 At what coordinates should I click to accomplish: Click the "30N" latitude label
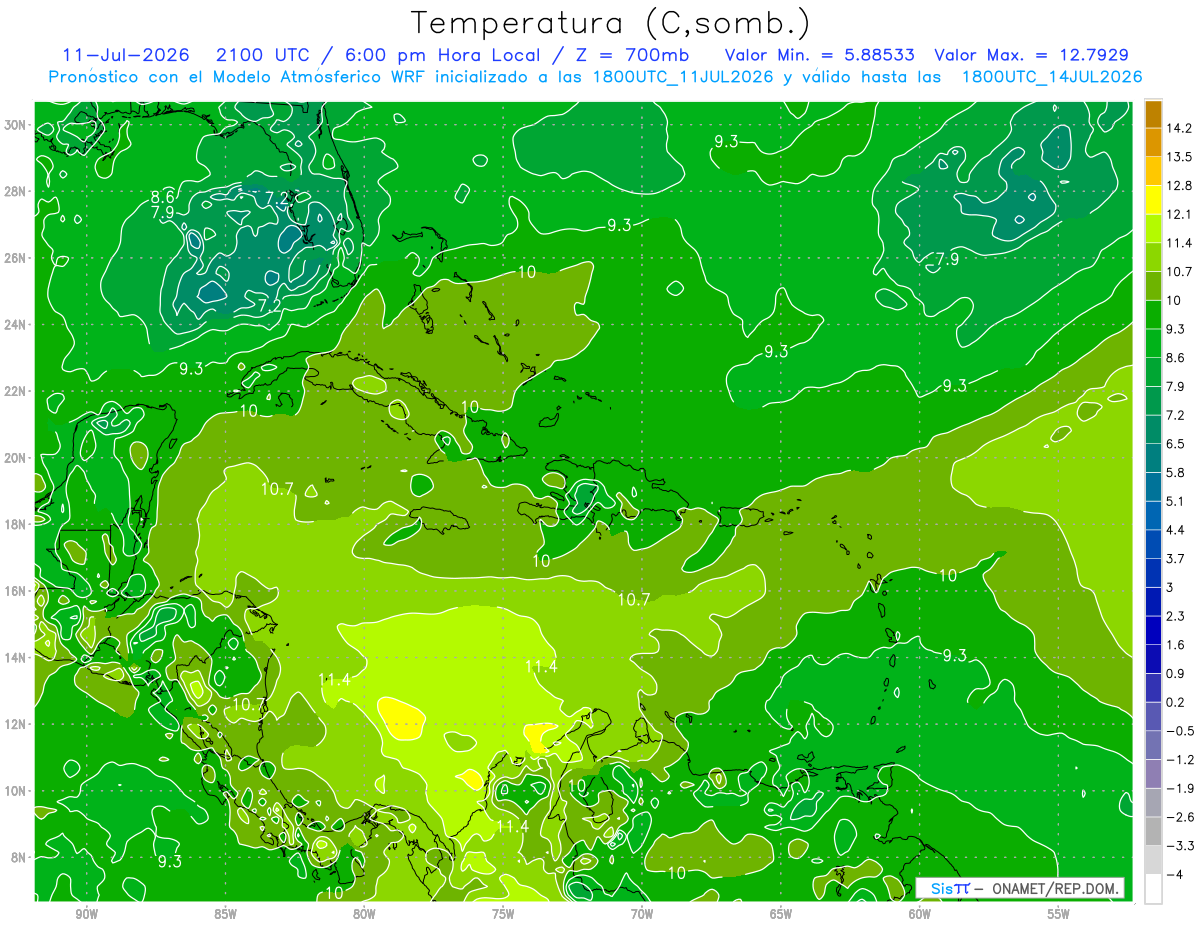tap(15, 125)
